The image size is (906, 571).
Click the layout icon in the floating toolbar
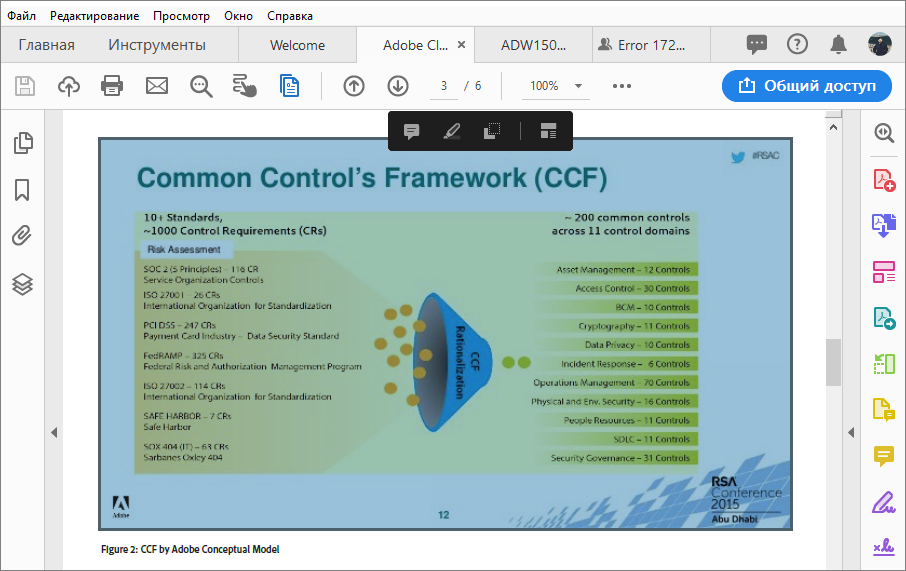(x=548, y=131)
